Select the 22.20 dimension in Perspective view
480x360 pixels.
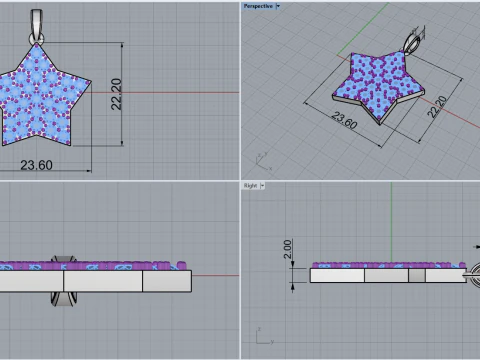click(x=437, y=107)
